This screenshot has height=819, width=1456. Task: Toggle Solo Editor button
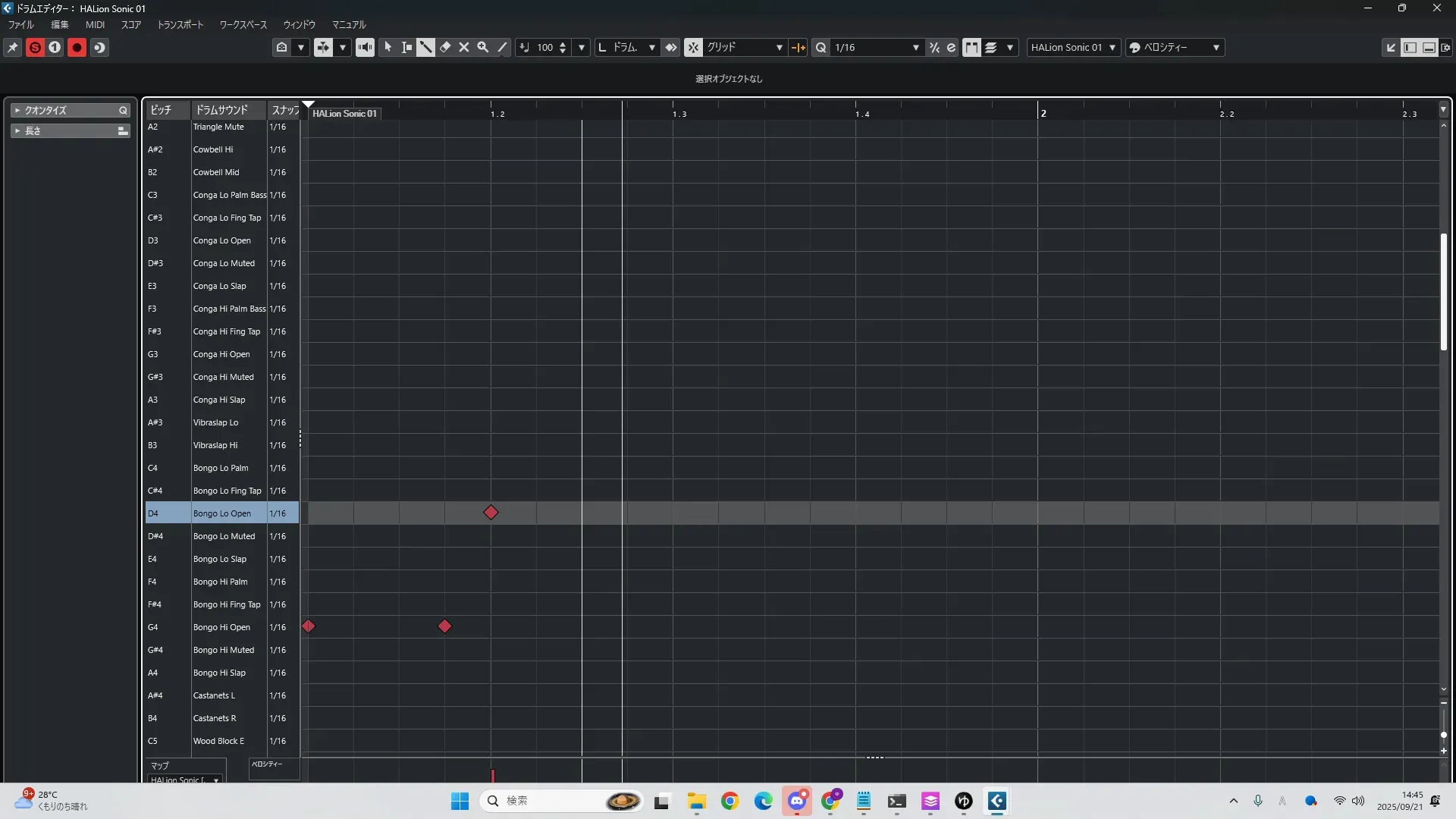(x=35, y=47)
